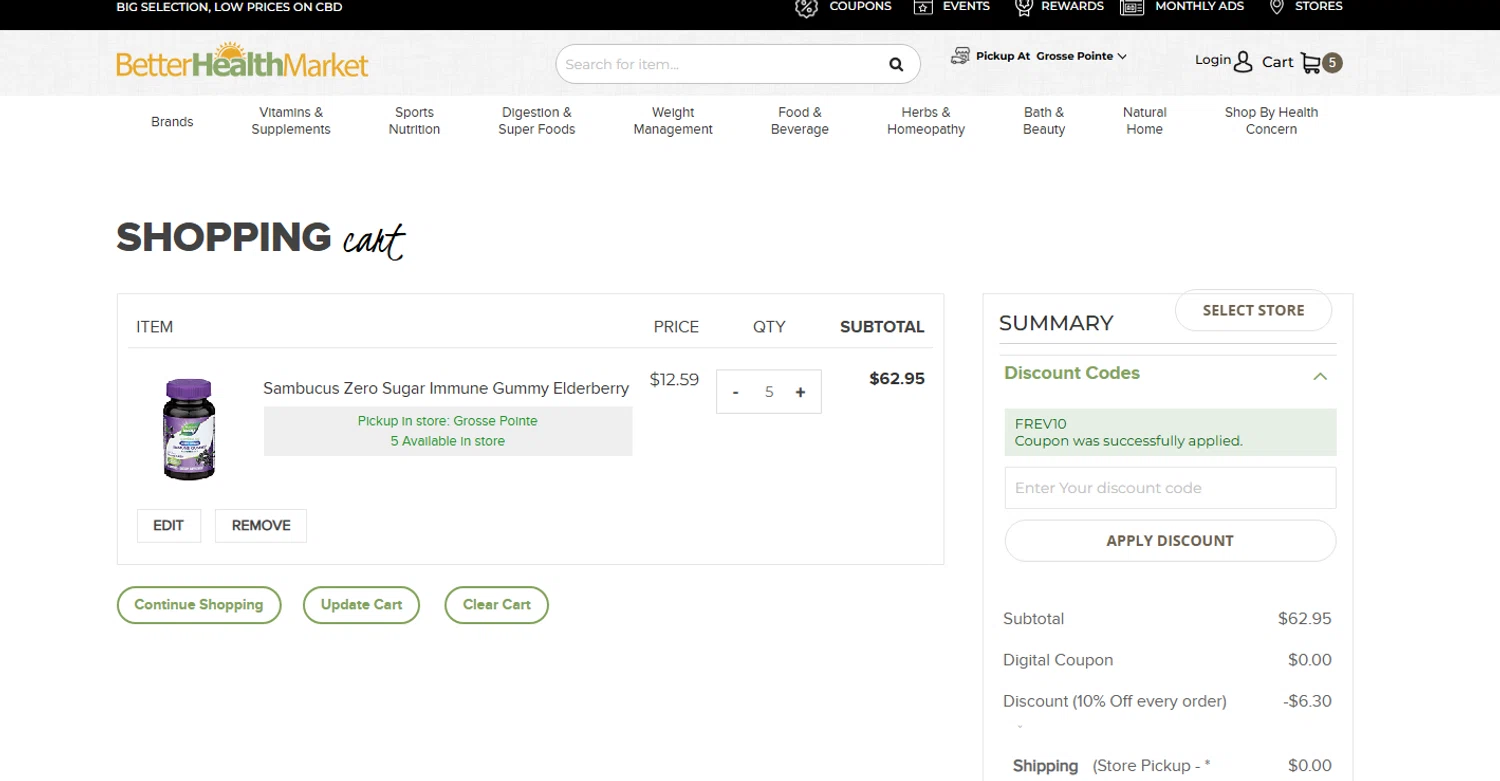
Task: Click the Update Cart button
Action: click(x=361, y=605)
